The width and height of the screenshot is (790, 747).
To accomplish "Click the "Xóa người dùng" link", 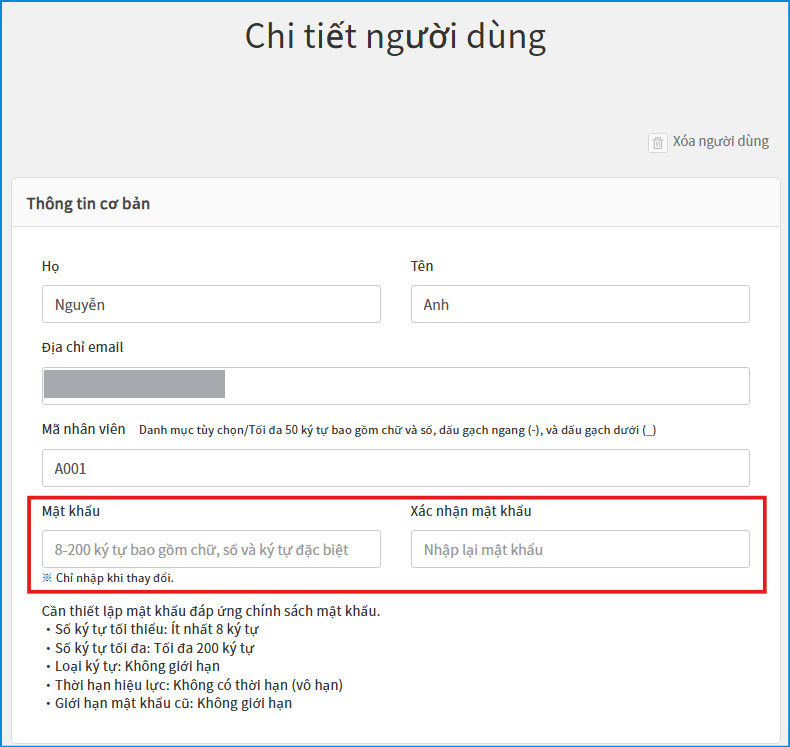I will 720,141.
